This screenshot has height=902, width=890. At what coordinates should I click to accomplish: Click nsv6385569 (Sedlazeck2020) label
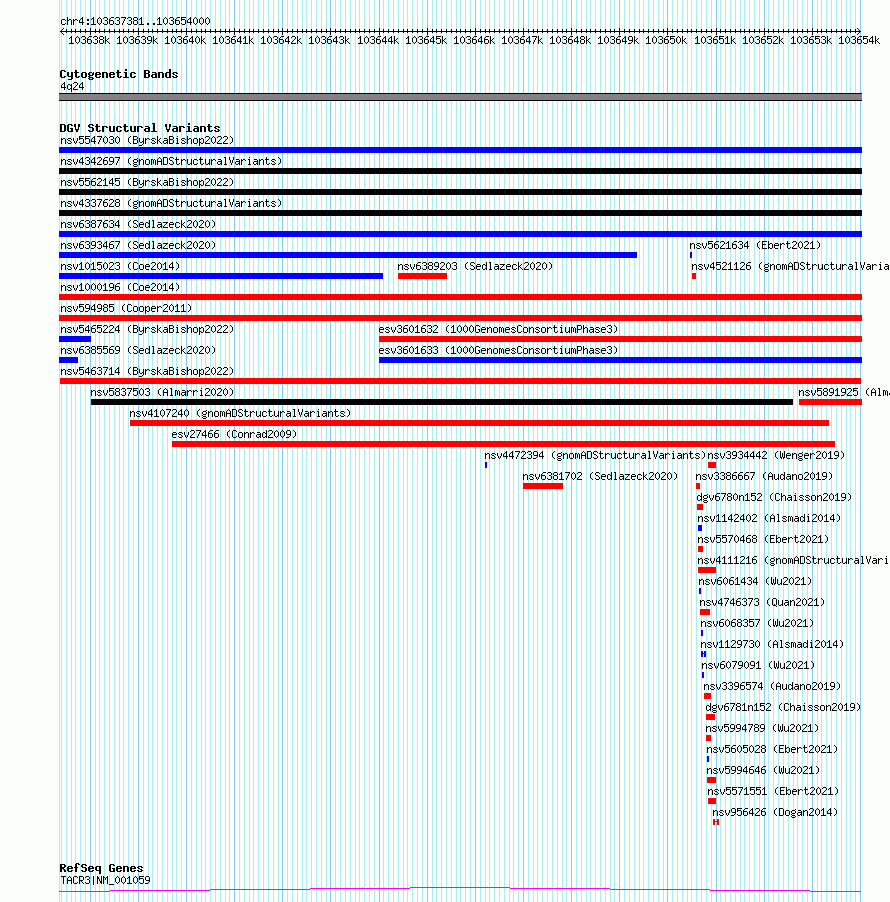click(x=138, y=350)
